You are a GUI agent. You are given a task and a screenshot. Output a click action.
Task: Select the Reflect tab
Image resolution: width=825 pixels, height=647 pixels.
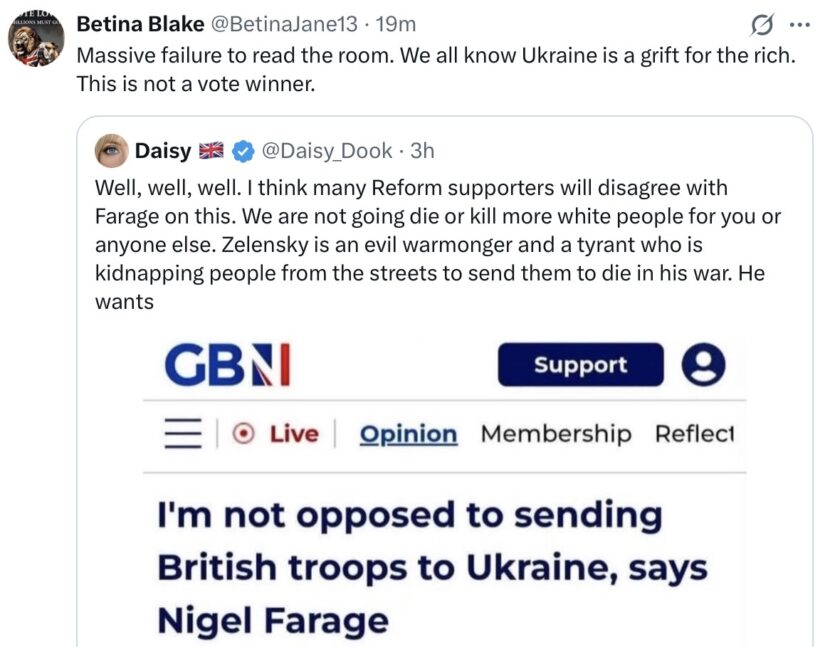[x=694, y=434]
